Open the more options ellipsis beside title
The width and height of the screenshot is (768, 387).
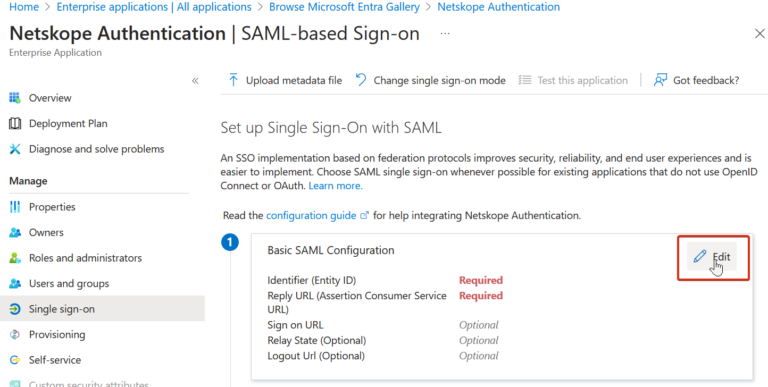445,33
